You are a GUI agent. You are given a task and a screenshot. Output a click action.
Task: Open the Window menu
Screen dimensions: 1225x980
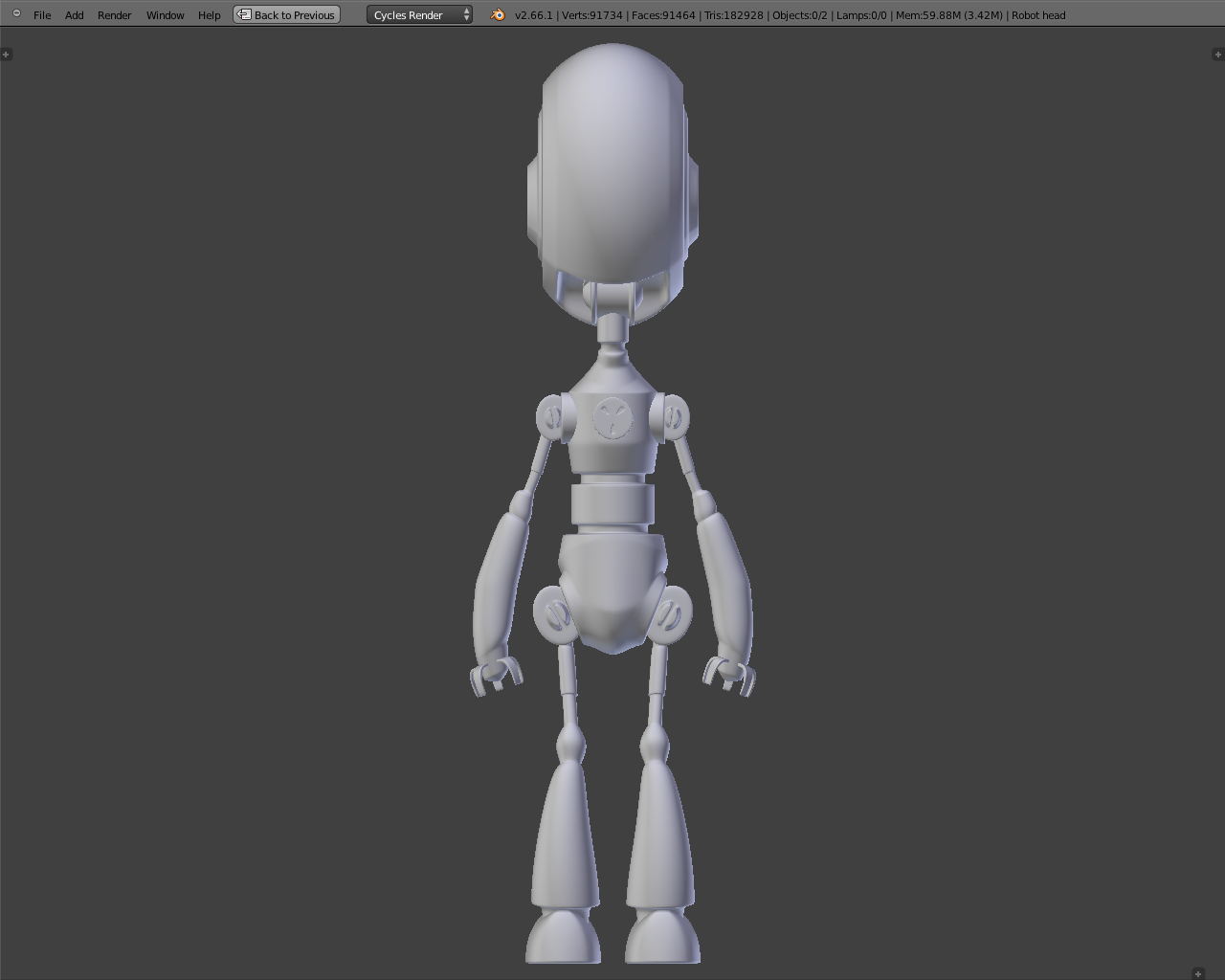pos(165,14)
